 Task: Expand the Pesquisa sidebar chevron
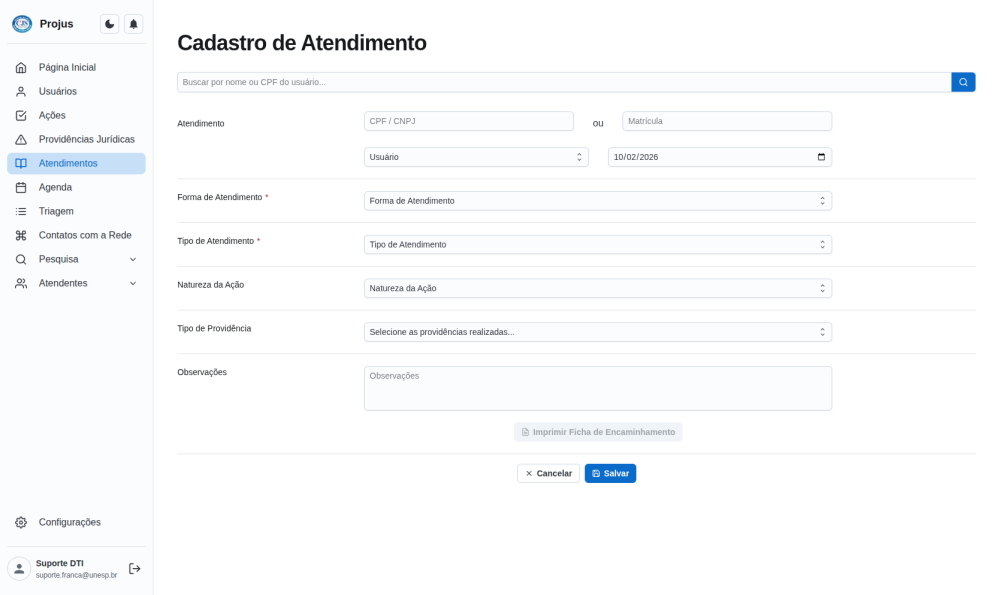(132, 259)
